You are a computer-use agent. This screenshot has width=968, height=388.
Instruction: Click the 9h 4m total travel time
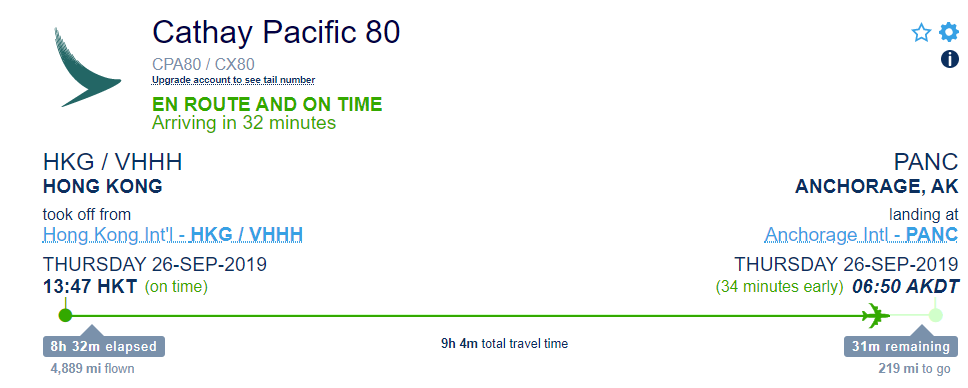tap(504, 344)
